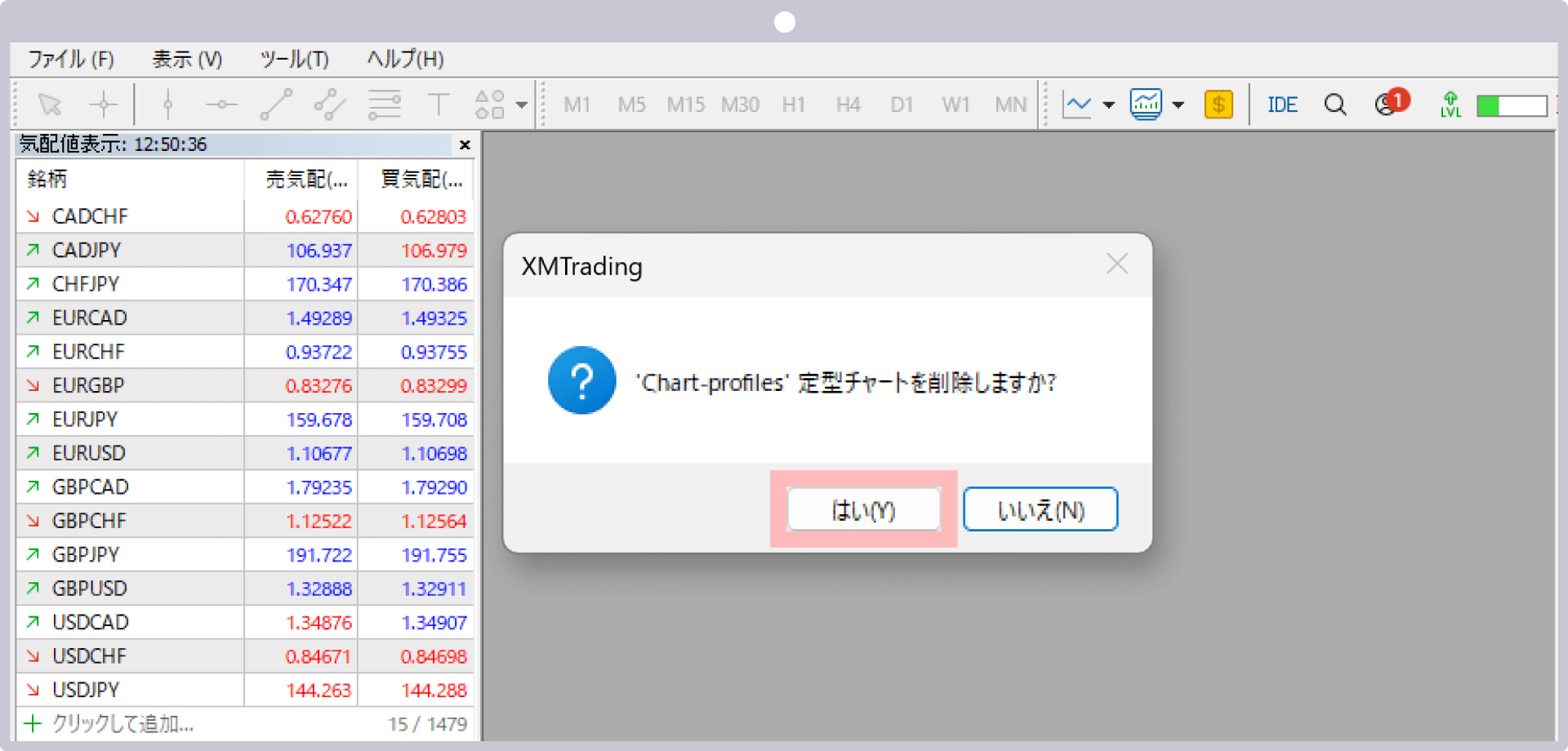This screenshot has height=751, width=1568.
Task: Select the crosshair tool
Action: 104,104
